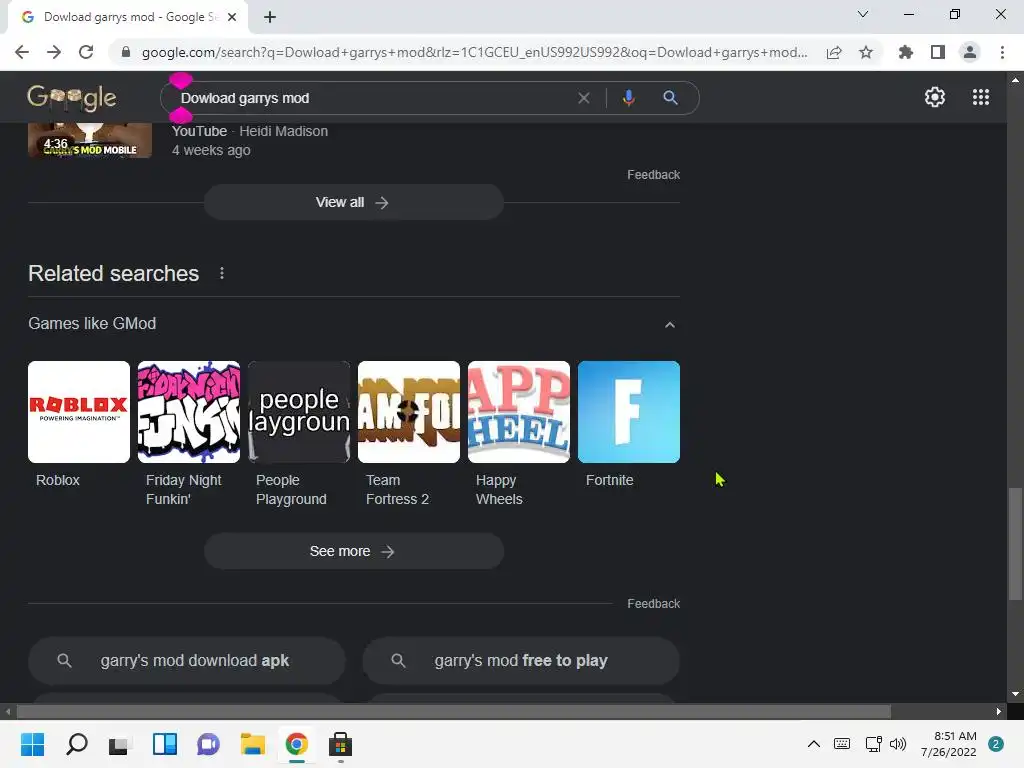Click the vertical scrollbar thumb

tap(1015, 543)
